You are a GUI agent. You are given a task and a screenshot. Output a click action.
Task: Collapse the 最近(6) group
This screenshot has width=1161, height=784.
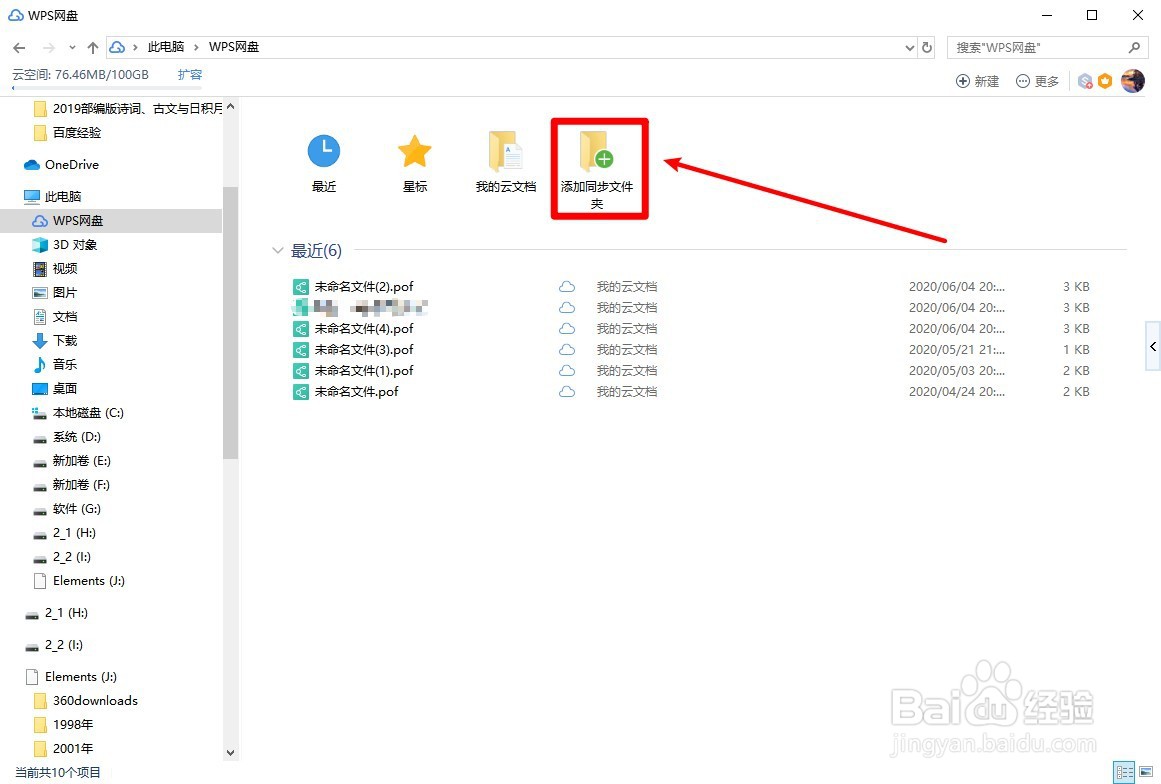coord(278,250)
